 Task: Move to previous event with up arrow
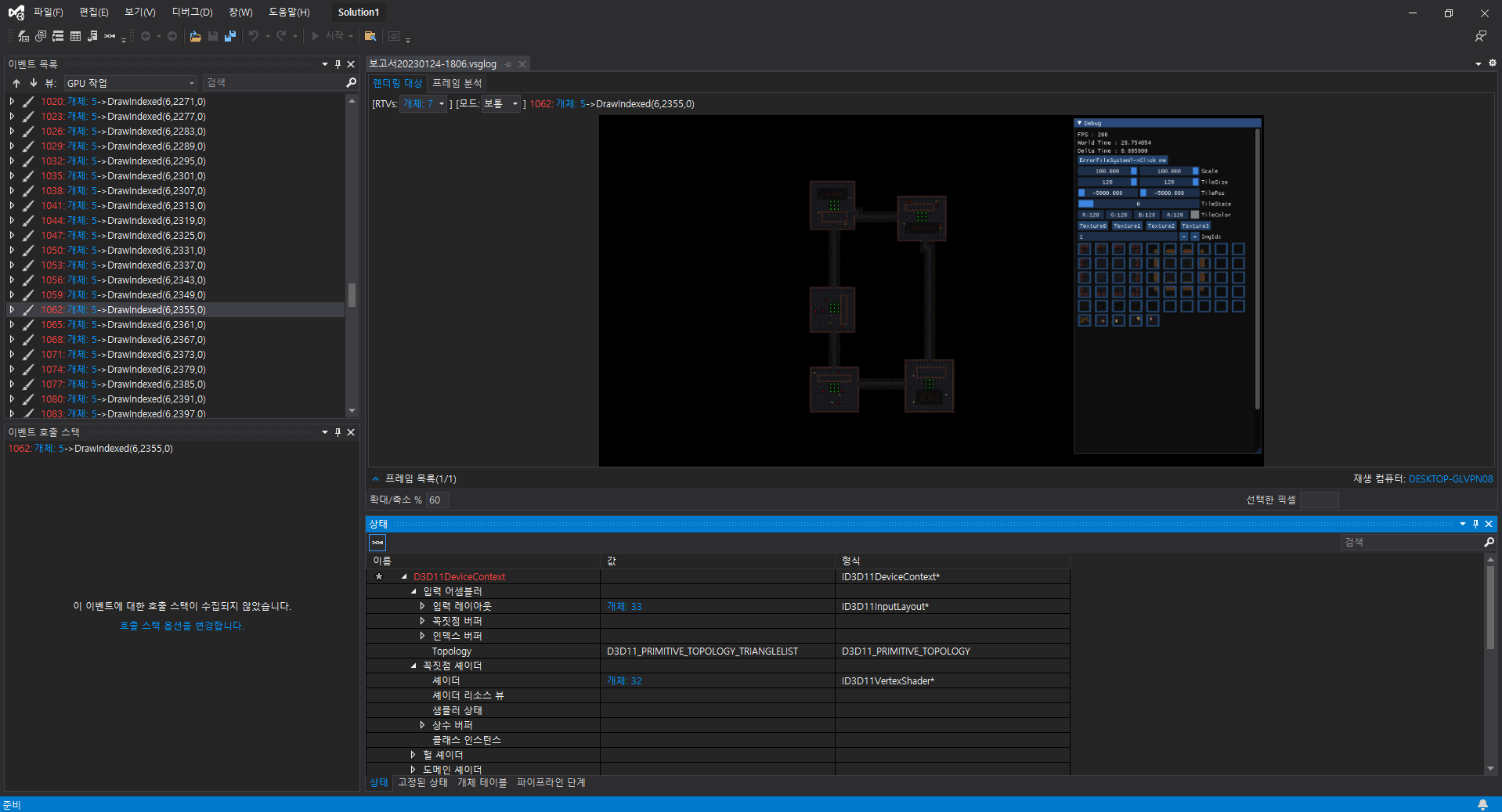[16, 83]
